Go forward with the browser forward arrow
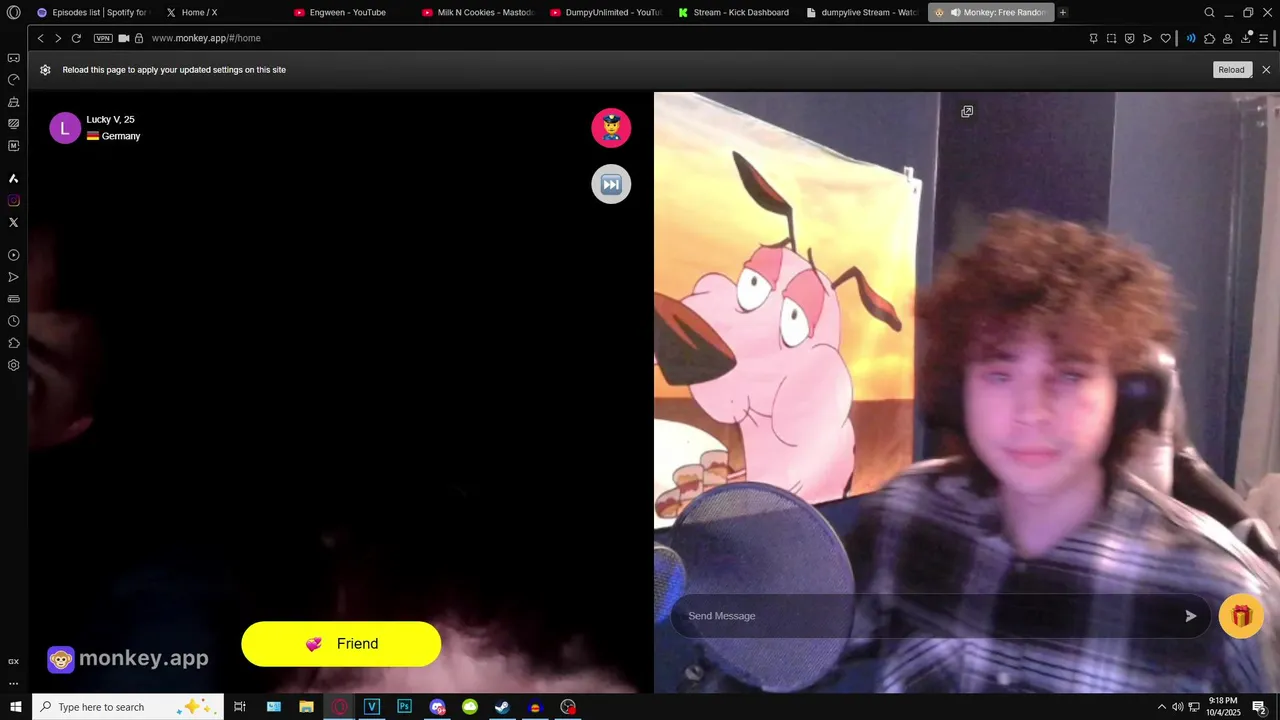1280x720 pixels. tap(58, 38)
